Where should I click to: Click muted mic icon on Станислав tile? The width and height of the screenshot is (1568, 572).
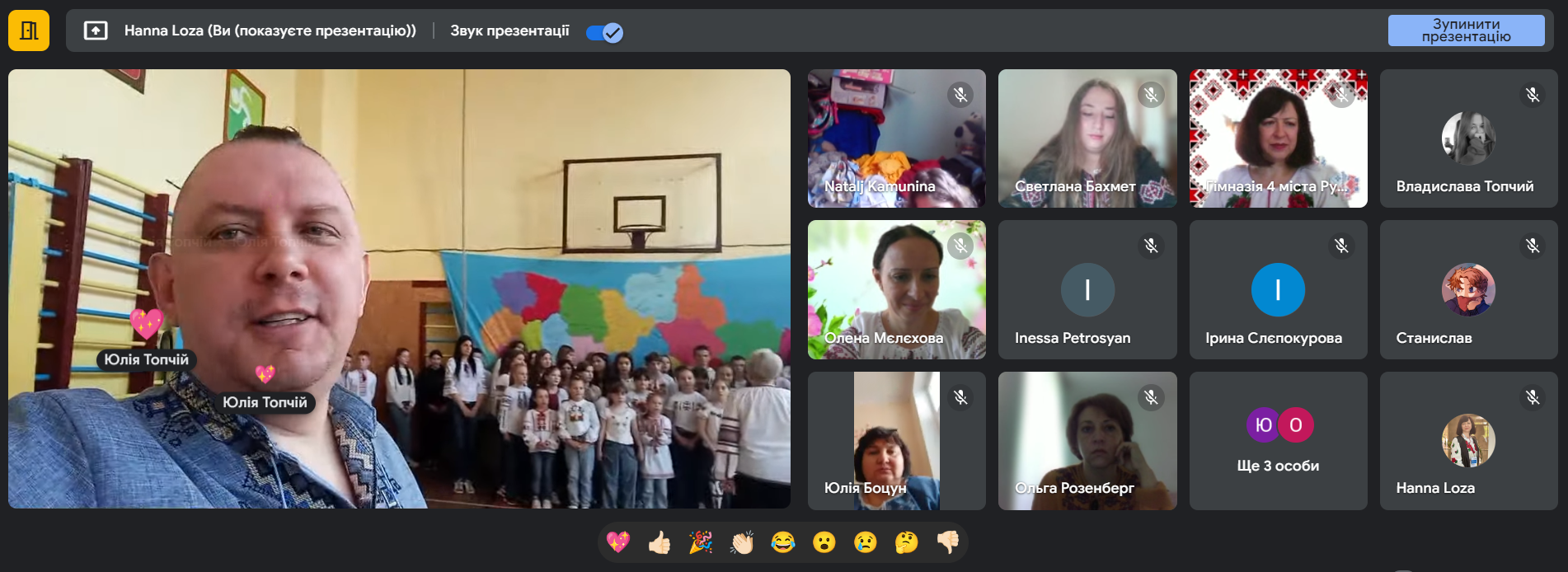coord(1532,246)
